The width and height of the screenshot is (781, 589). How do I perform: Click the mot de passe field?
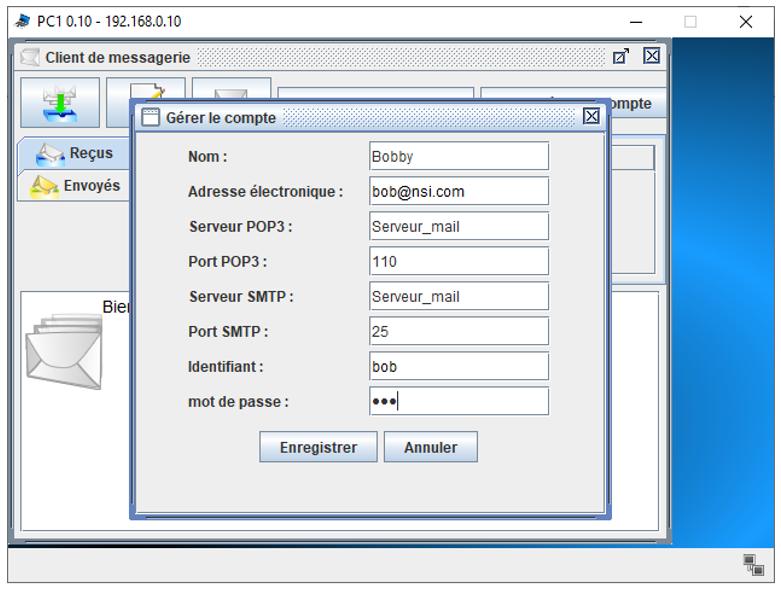point(458,401)
